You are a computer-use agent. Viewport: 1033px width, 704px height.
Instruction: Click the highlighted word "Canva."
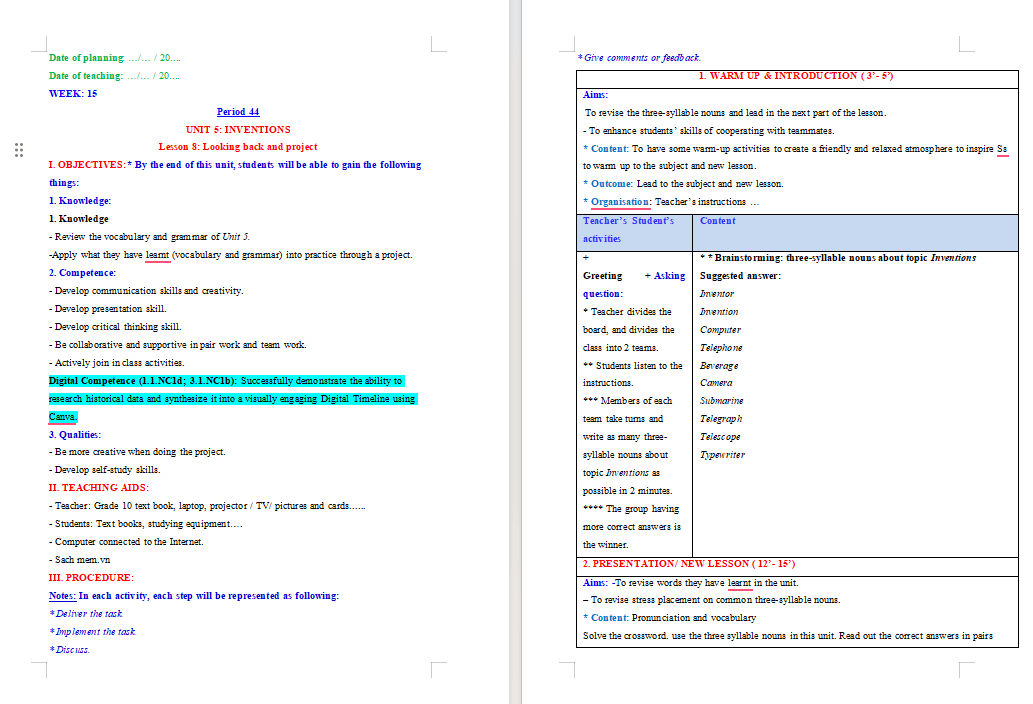(63, 417)
